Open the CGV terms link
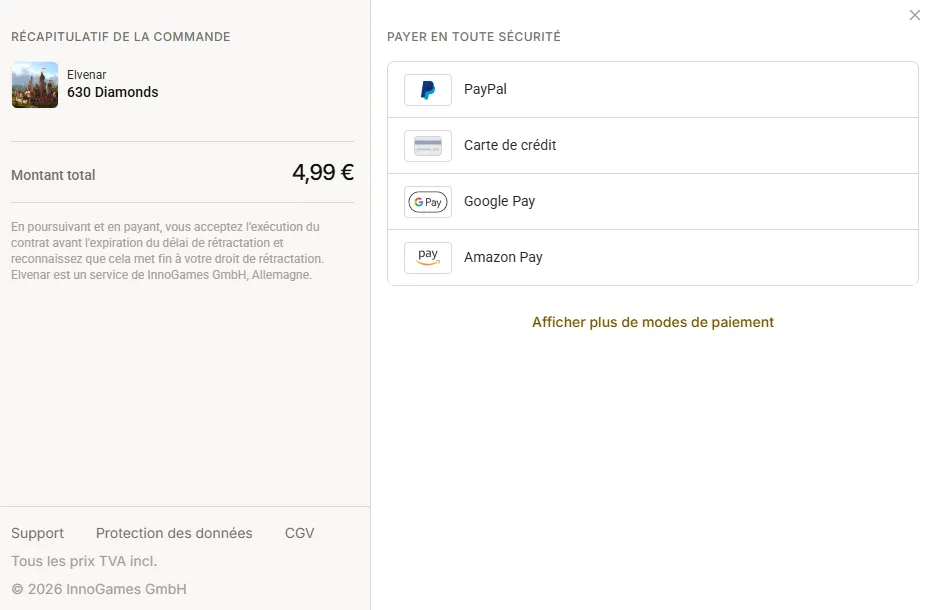The width and height of the screenshot is (929, 610). pyautogui.click(x=299, y=533)
